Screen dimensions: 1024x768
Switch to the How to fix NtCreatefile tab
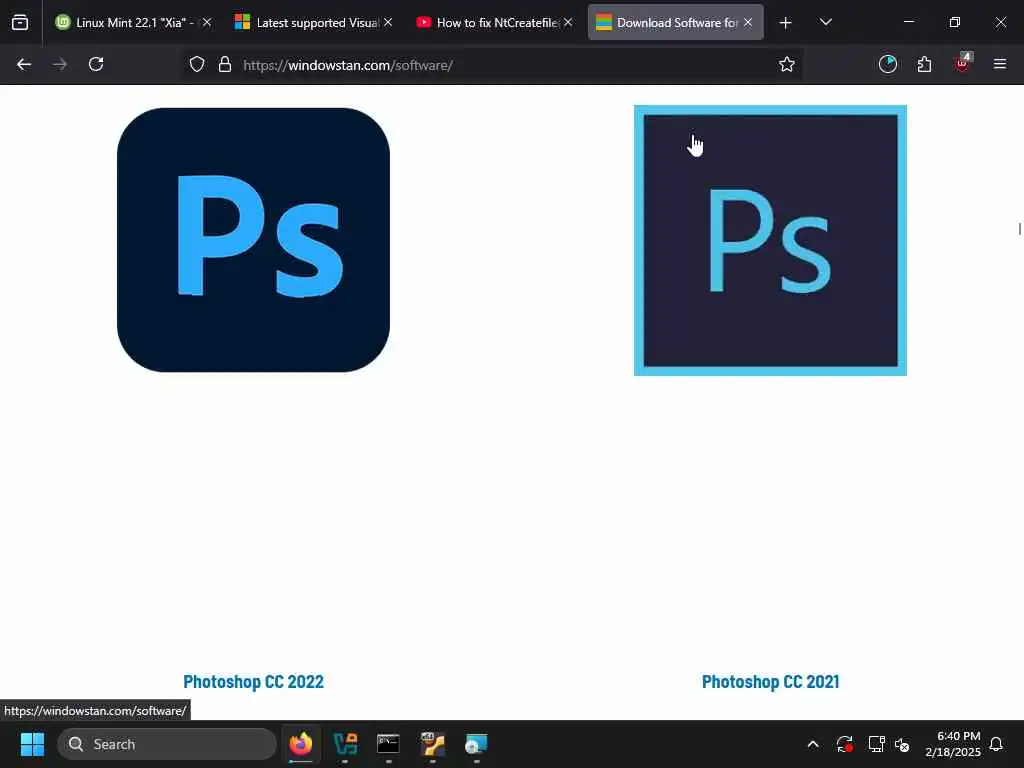click(495, 22)
